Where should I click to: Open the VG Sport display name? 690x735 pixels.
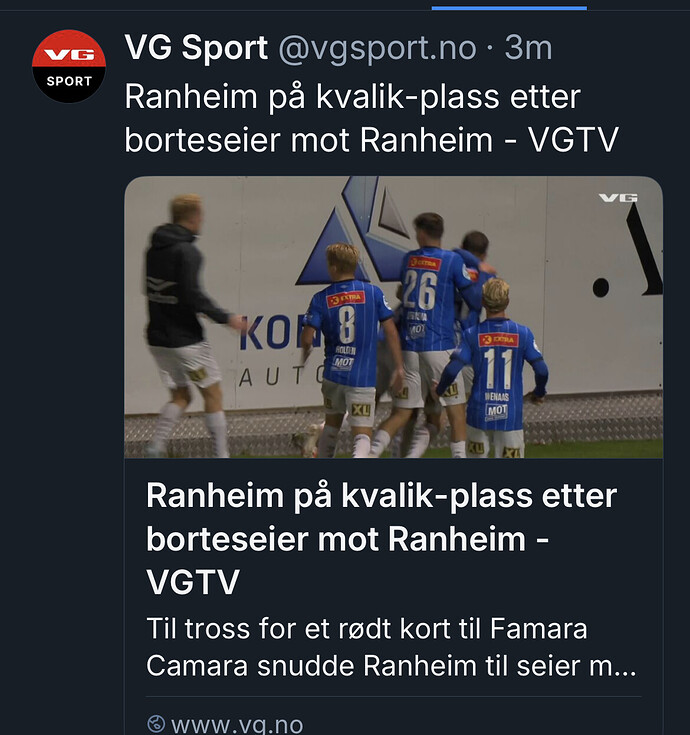[x=196, y=47]
